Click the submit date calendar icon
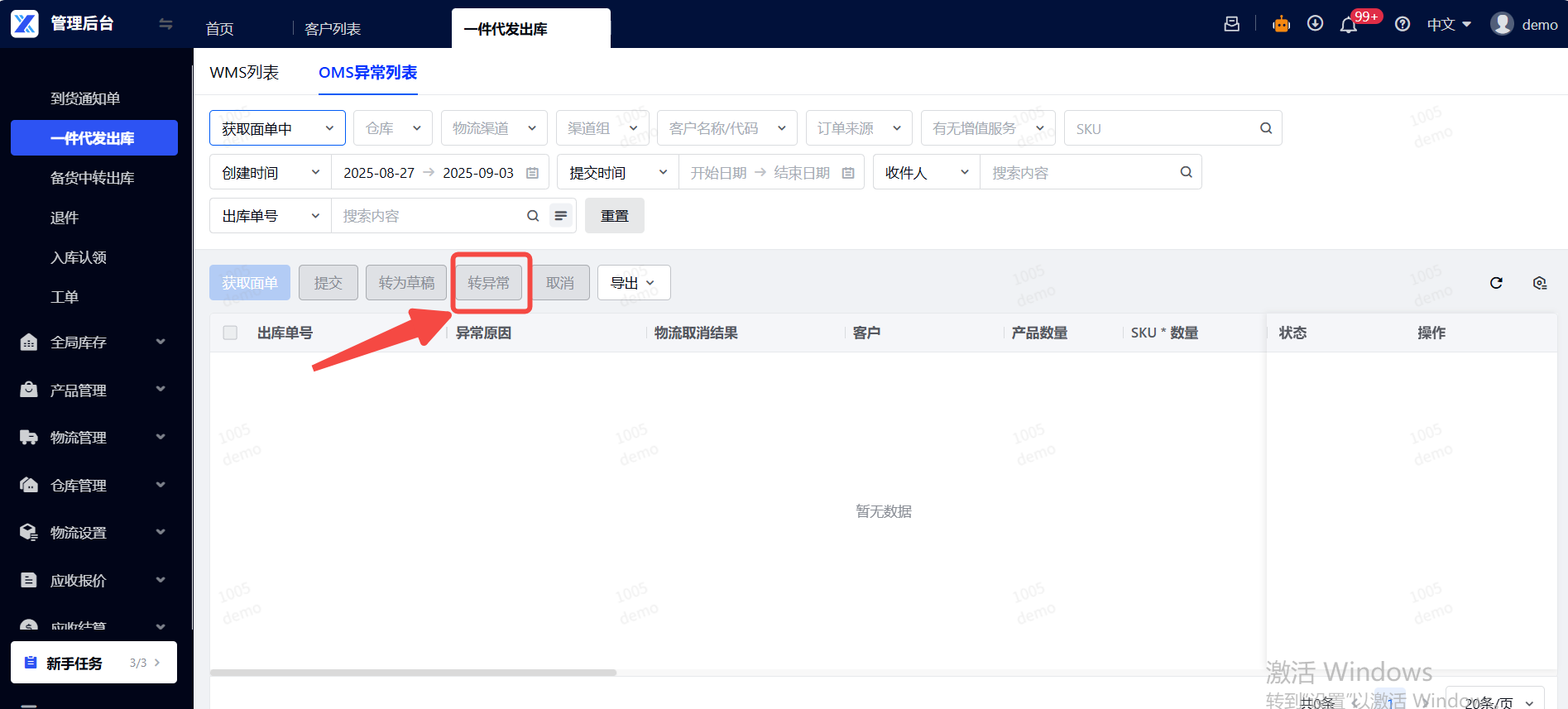1568x709 pixels. [x=848, y=173]
